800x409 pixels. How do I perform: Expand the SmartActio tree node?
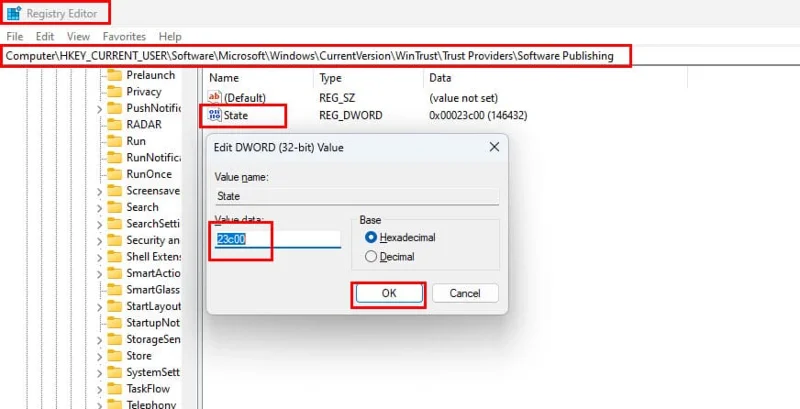(99, 274)
